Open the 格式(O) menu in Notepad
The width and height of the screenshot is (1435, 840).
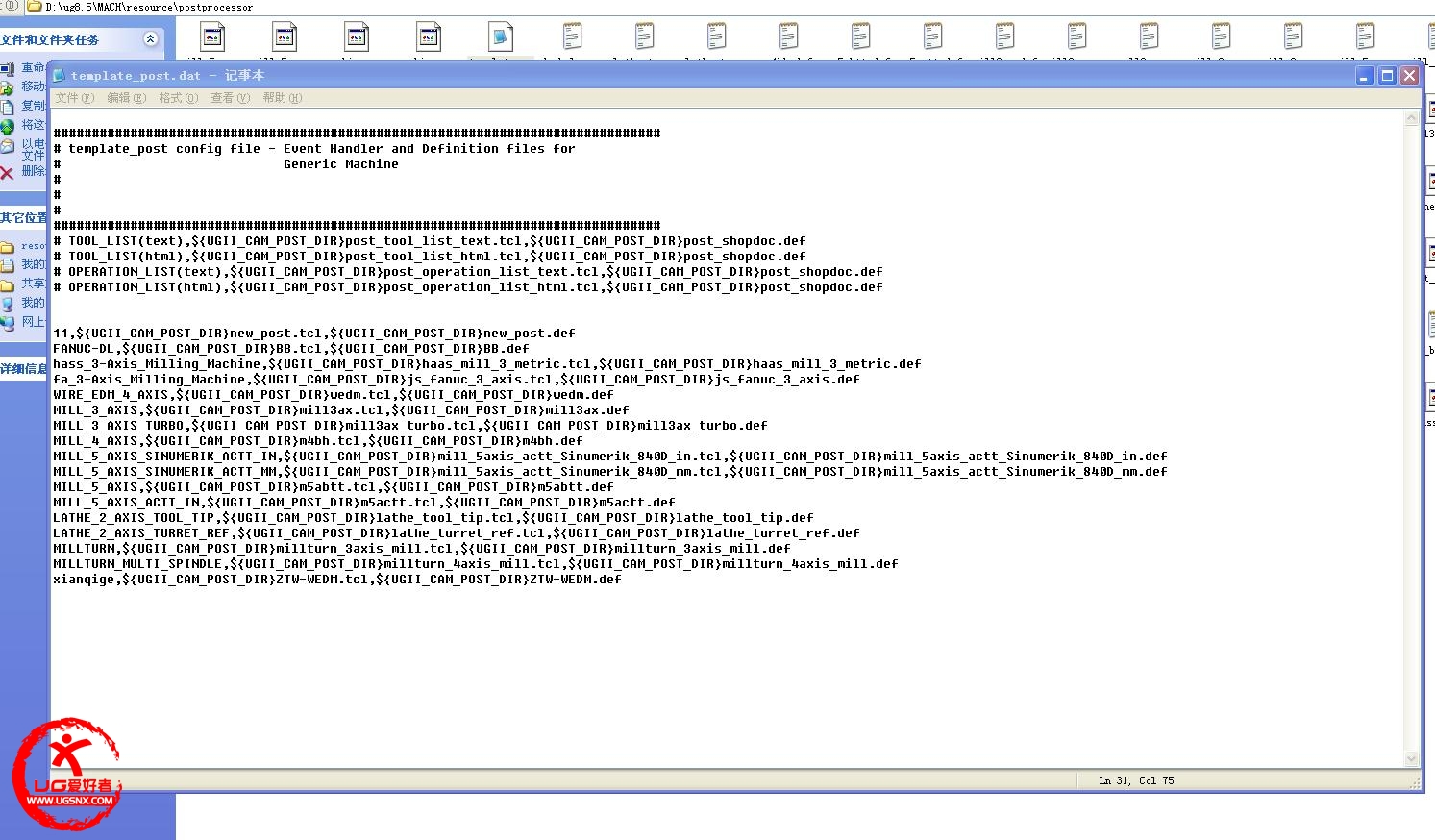click(x=178, y=98)
